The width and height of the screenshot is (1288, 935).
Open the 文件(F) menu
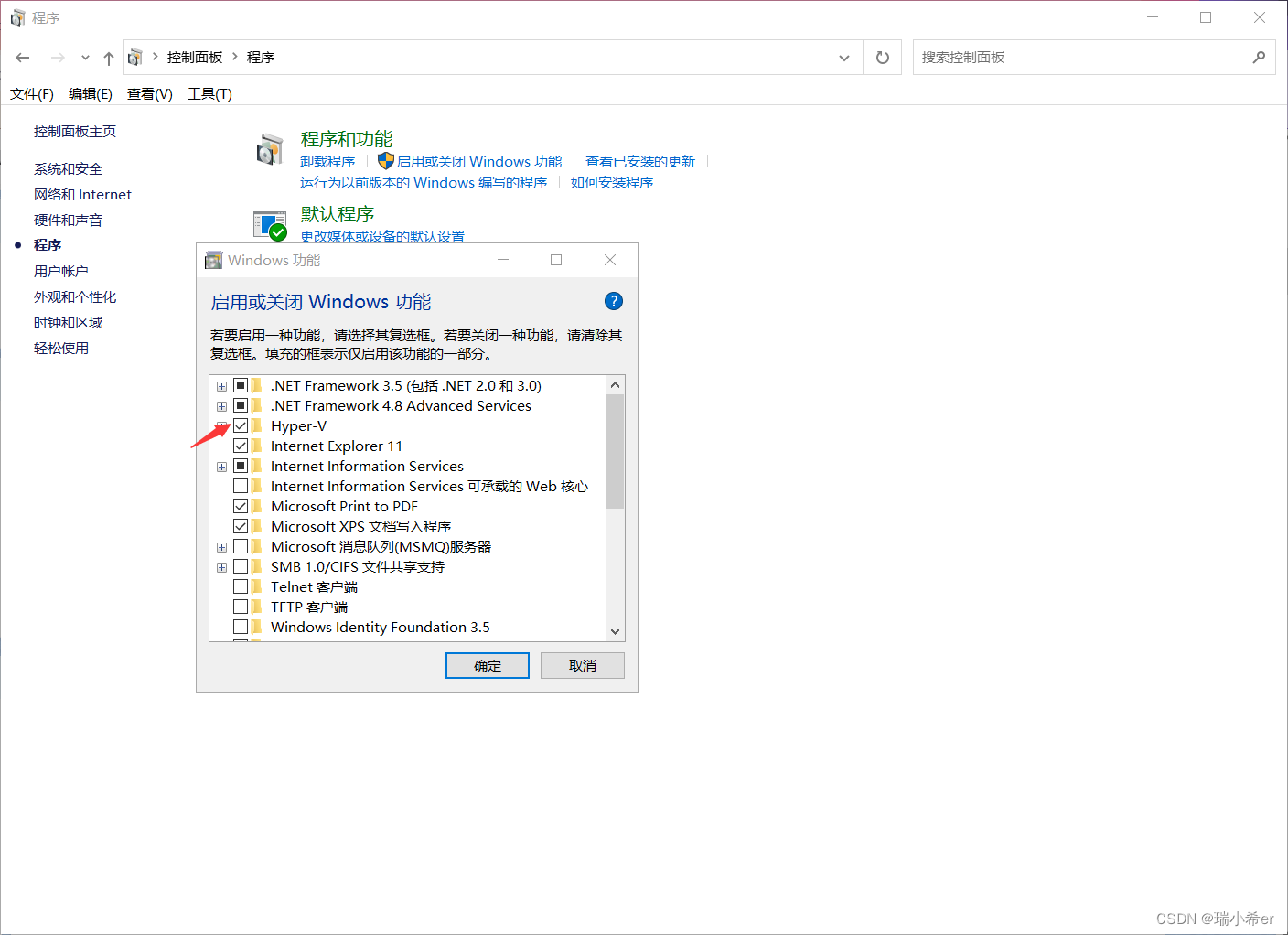(x=32, y=93)
